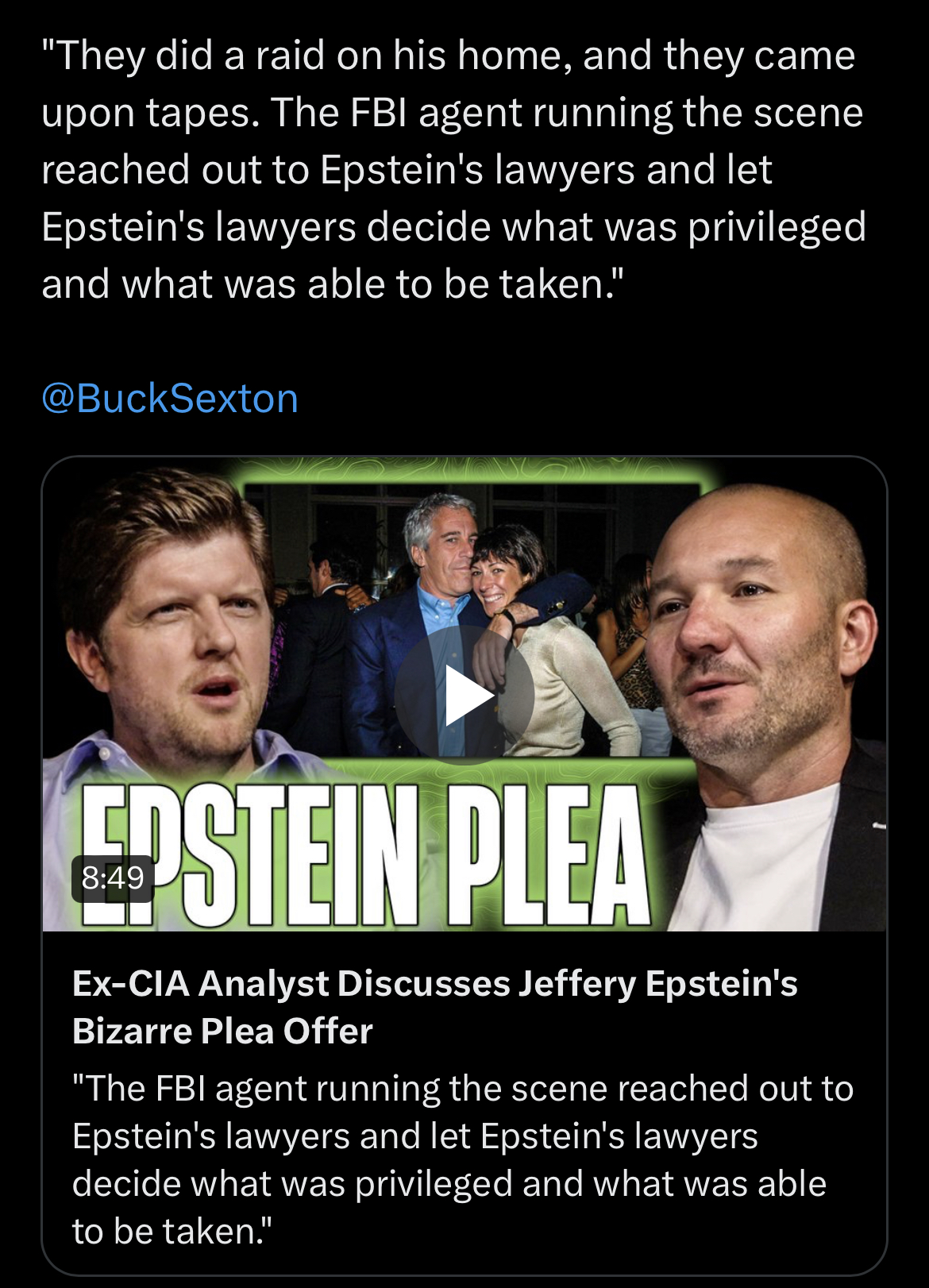This screenshot has height=1288, width=929.
Task: Open the 'Ex-CIA Analyst Discusses' card title
Action: click(434, 983)
